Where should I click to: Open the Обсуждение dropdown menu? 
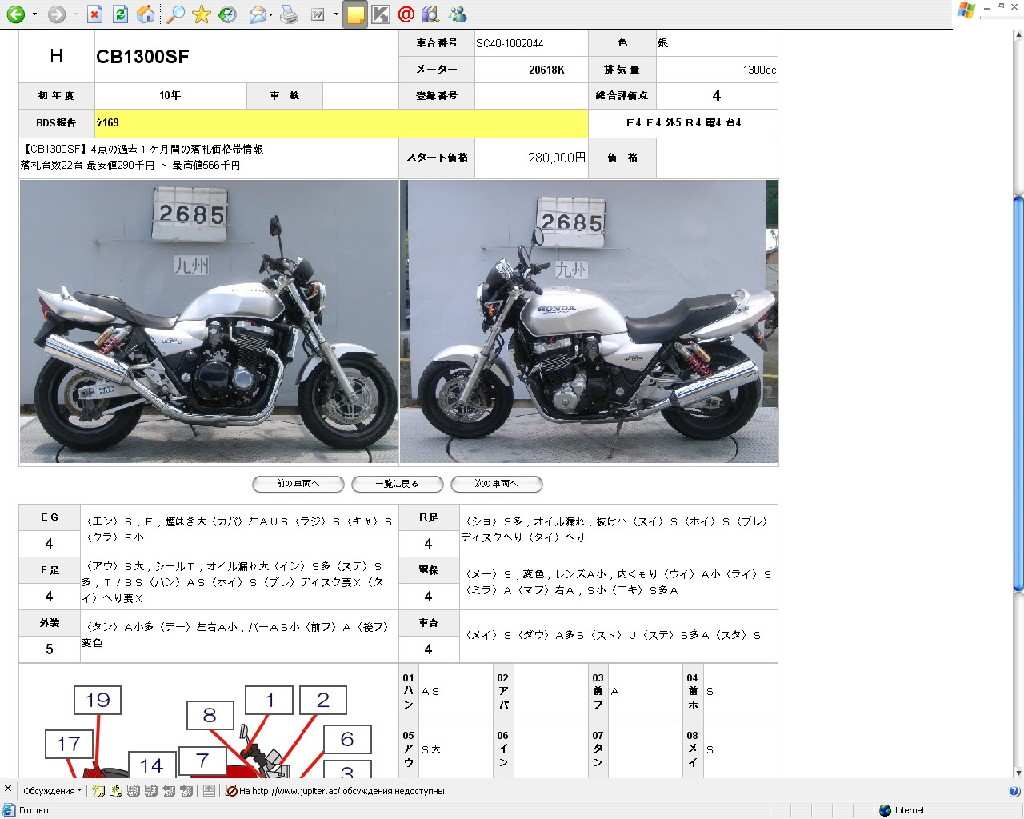point(52,791)
